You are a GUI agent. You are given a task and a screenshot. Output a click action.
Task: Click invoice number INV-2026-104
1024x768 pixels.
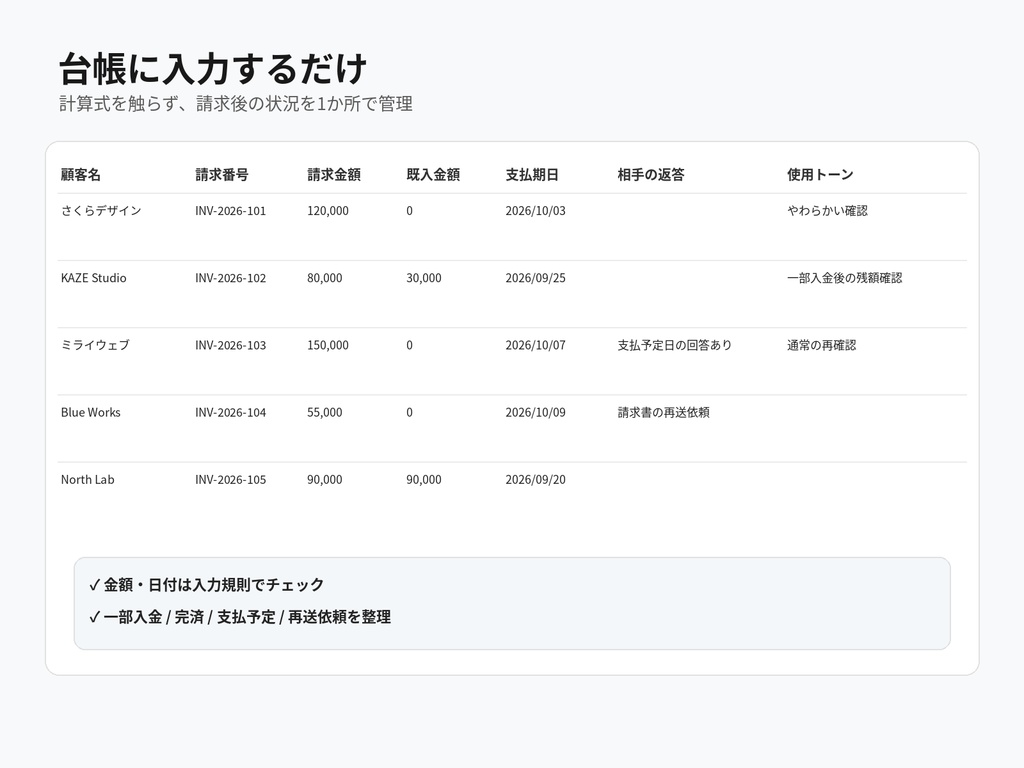point(231,413)
